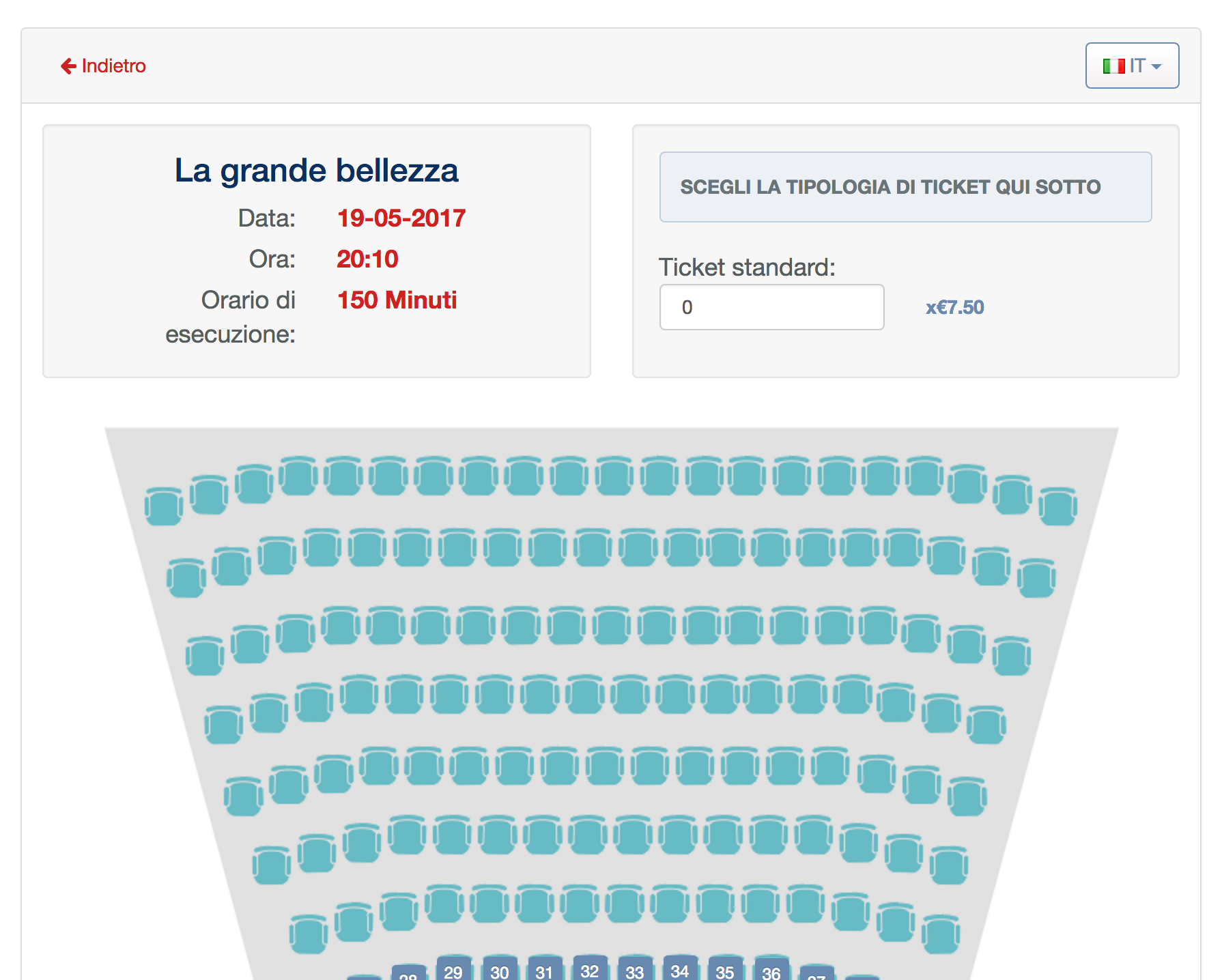Choose the rightmost seat in the fifth row
The image size is (1222, 980).
pyautogui.click(x=967, y=796)
